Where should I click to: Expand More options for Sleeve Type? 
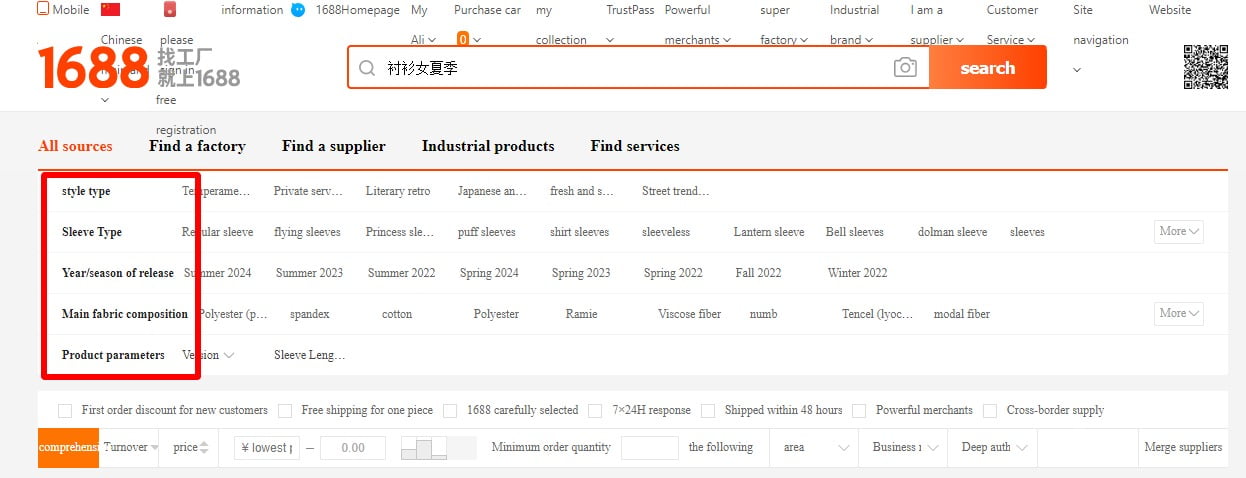1178,232
